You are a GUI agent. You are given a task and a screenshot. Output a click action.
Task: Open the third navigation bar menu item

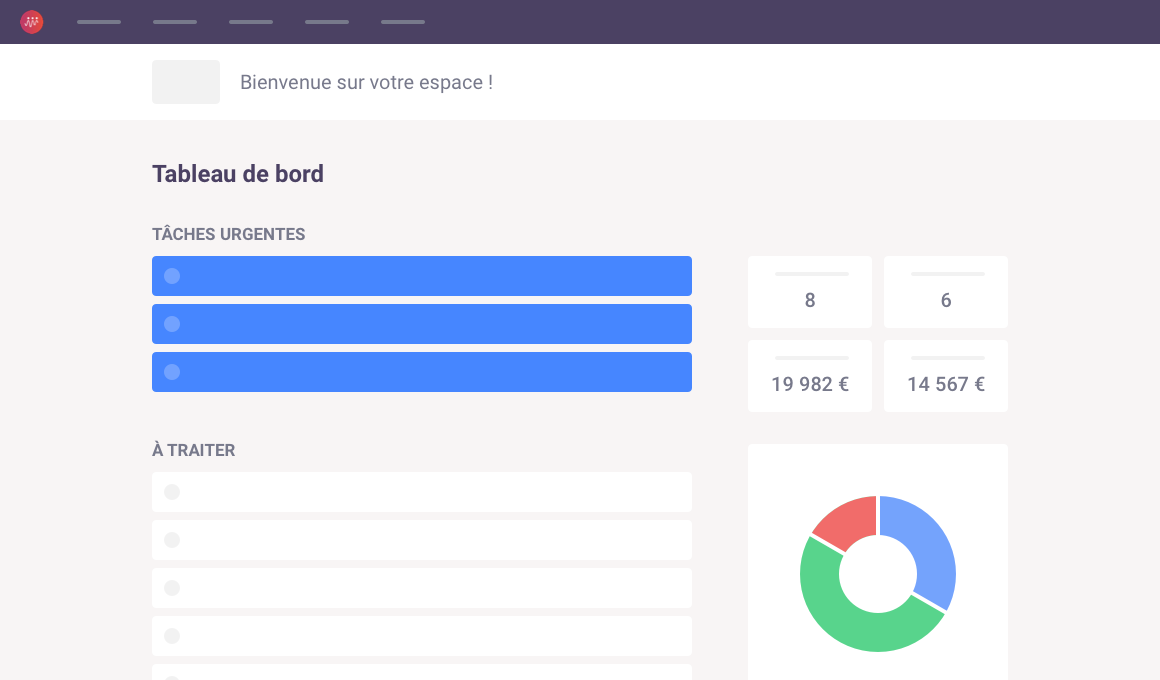click(251, 22)
